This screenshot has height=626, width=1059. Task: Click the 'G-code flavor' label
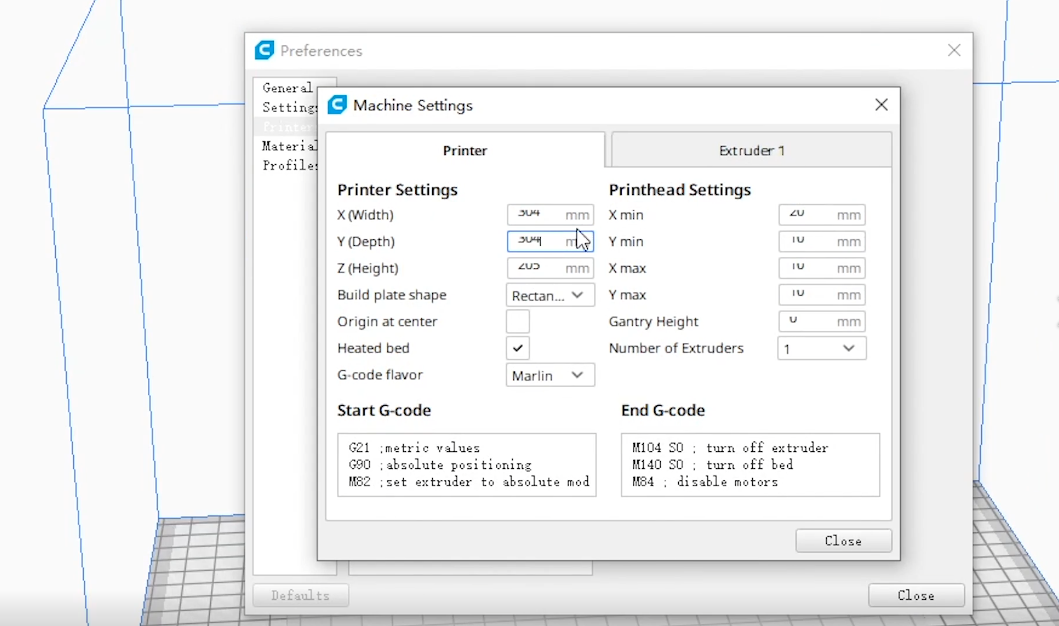(380, 375)
